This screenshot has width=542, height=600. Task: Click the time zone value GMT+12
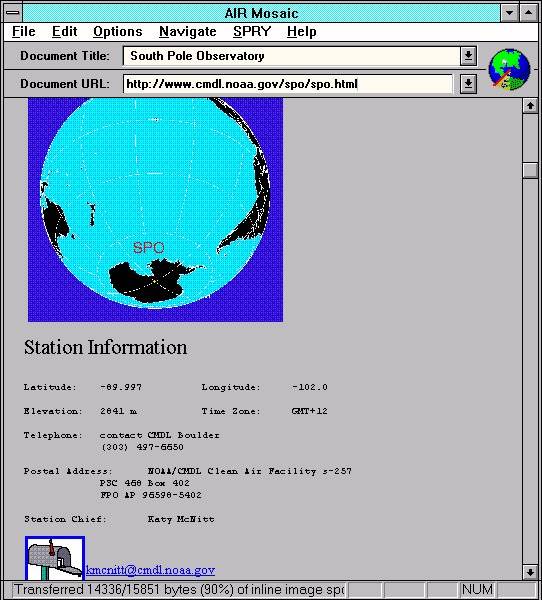309,411
